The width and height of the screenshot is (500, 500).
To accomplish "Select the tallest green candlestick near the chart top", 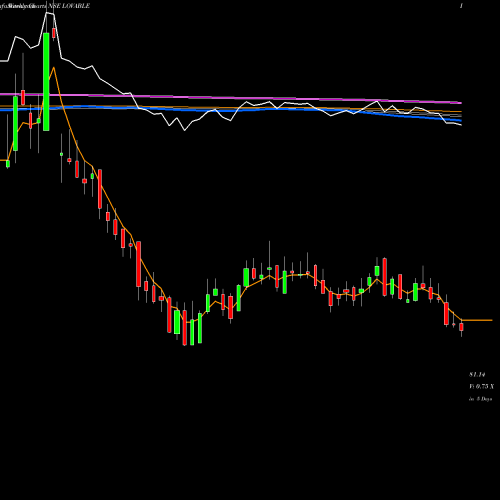I will click(x=46, y=82).
